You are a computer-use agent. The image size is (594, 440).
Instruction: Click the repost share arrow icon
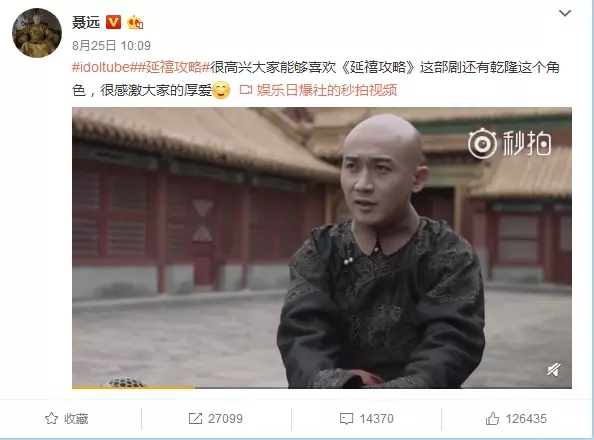click(195, 418)
